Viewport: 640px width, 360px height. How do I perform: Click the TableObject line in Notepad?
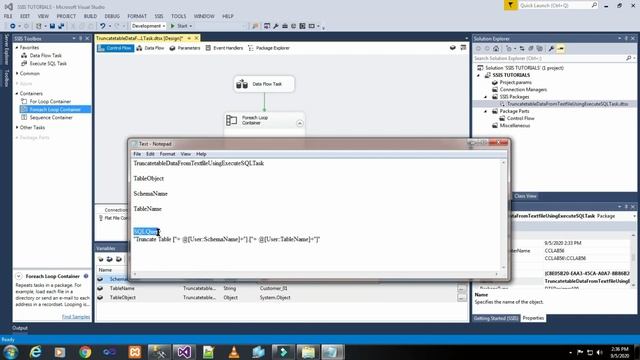(149, 178)
